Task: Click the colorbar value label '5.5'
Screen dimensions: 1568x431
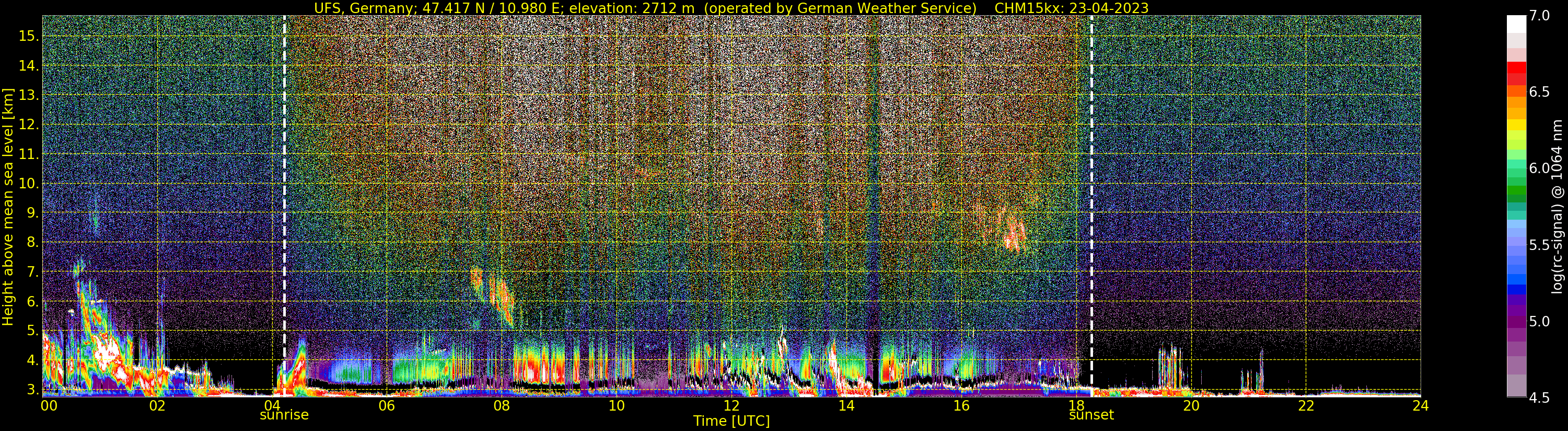Action: click(1539, 245)
